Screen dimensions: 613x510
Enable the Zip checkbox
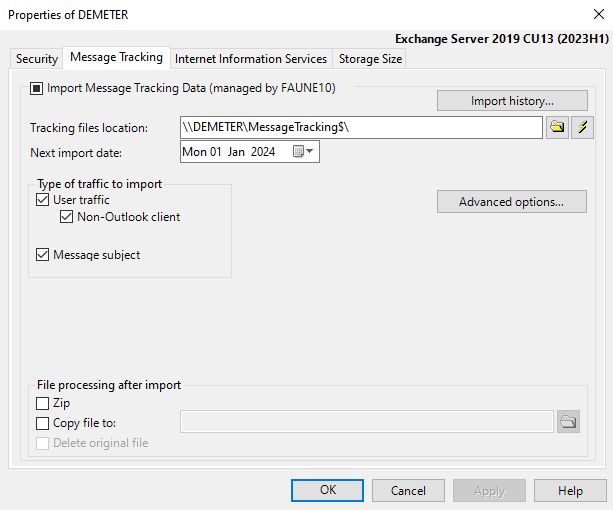pos(42,403)
